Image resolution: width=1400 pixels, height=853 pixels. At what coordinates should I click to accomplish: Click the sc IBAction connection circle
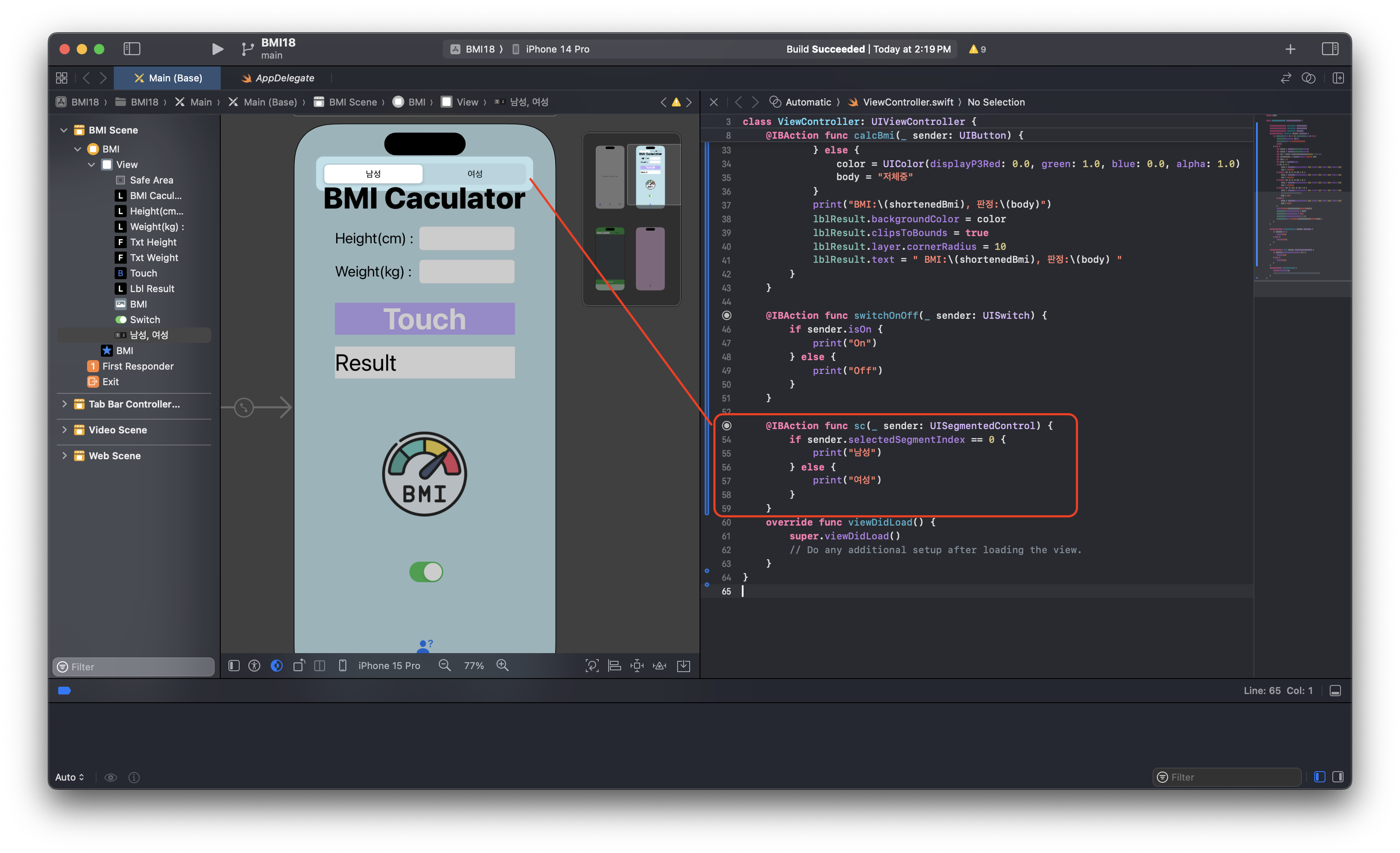point(726,425)
